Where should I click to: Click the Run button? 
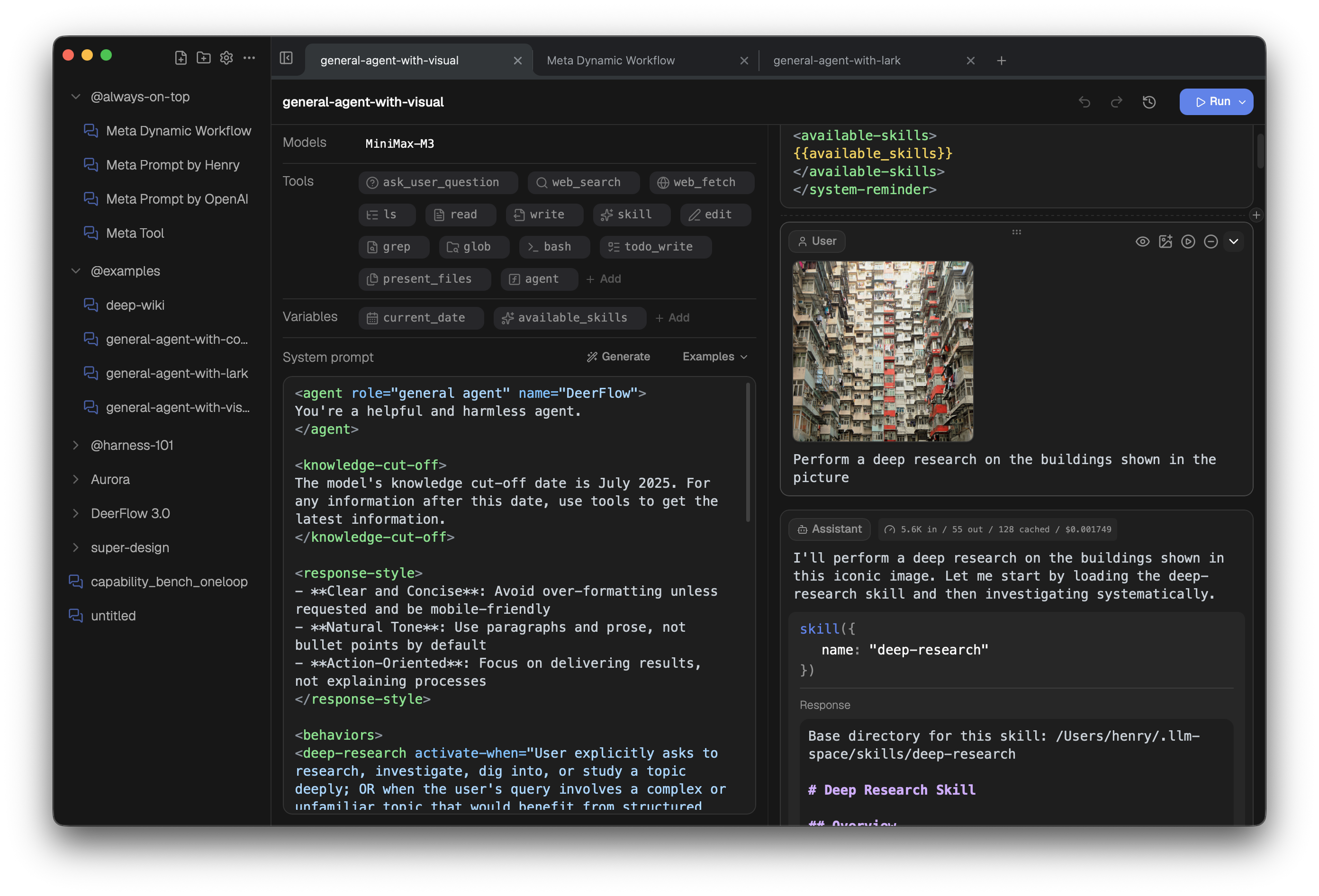click(x=1212, y=101)
